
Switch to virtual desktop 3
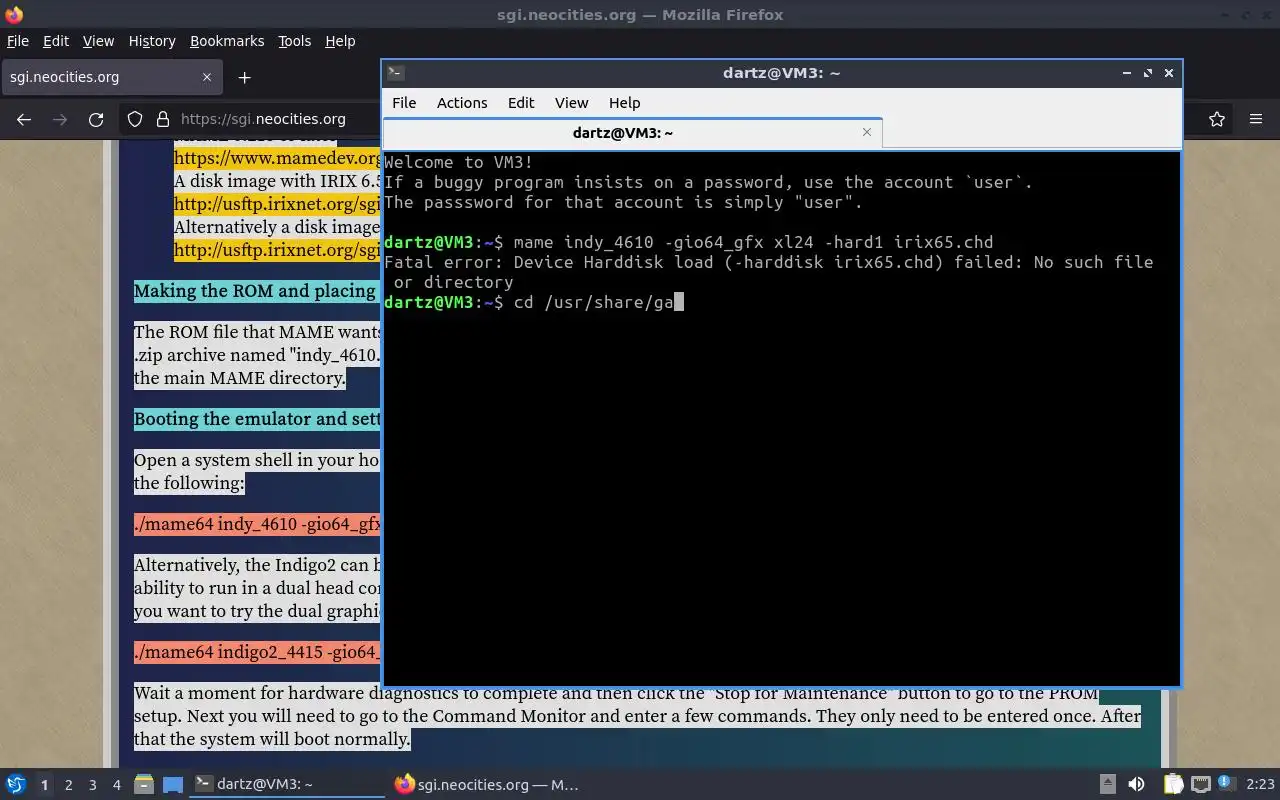point(92,785)
